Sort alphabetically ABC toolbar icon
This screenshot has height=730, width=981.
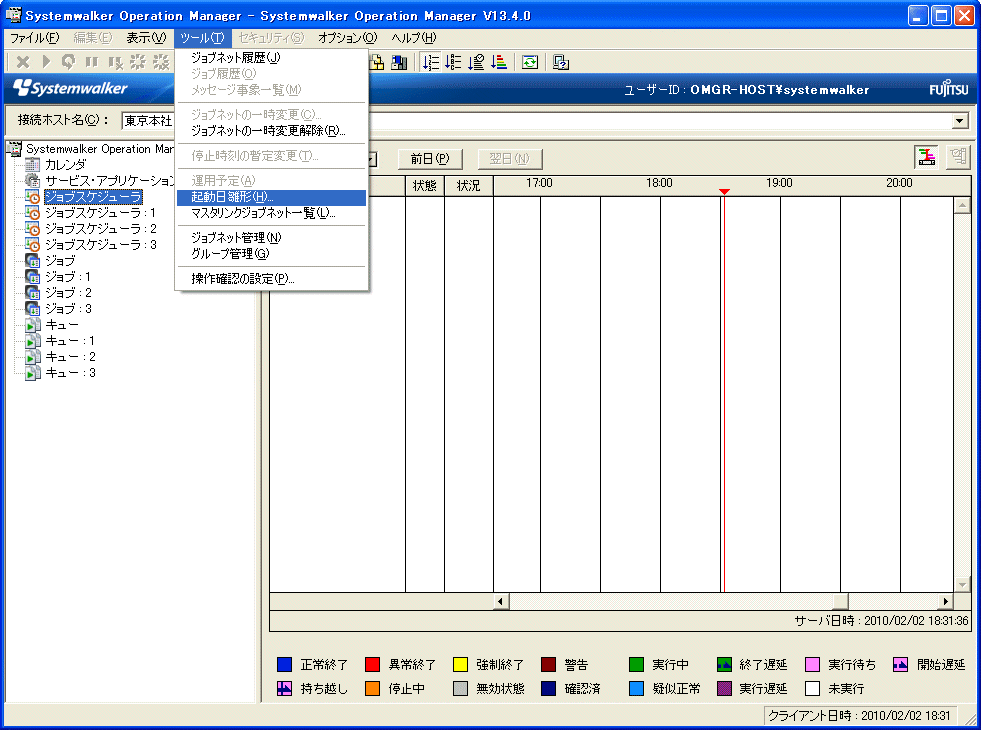[x=454, y=63]
